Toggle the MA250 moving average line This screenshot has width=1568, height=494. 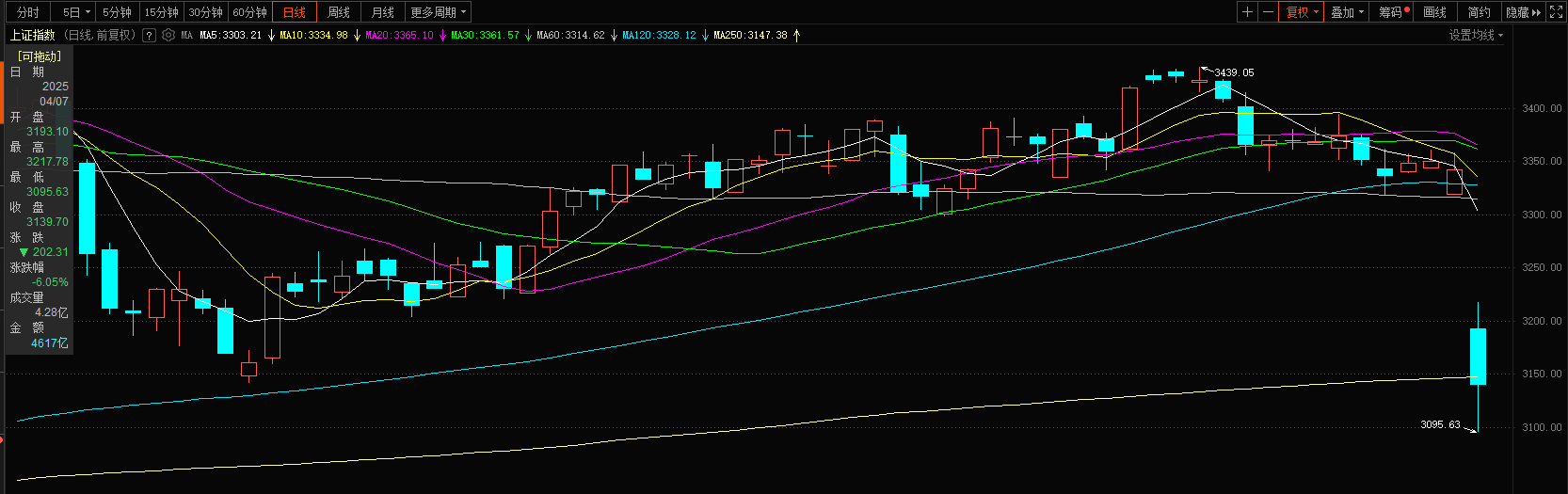pyautogui.click(x=750, y=35)
